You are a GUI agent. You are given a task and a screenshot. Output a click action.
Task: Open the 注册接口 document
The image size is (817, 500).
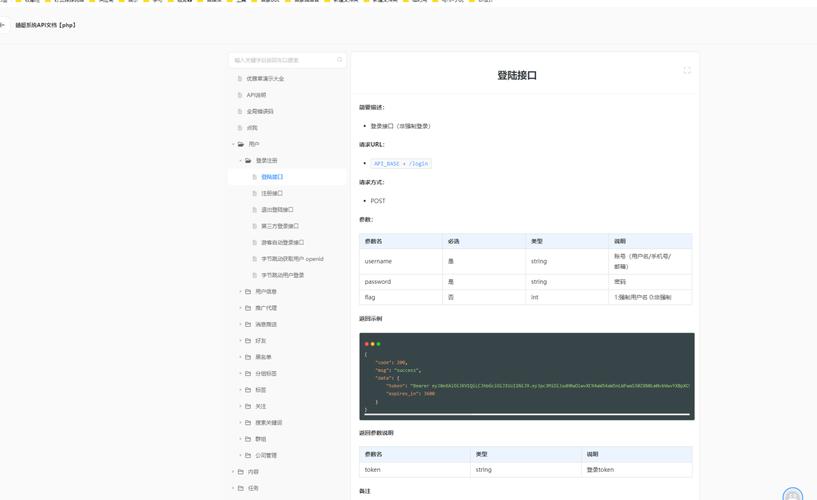(x=272, y=194)
